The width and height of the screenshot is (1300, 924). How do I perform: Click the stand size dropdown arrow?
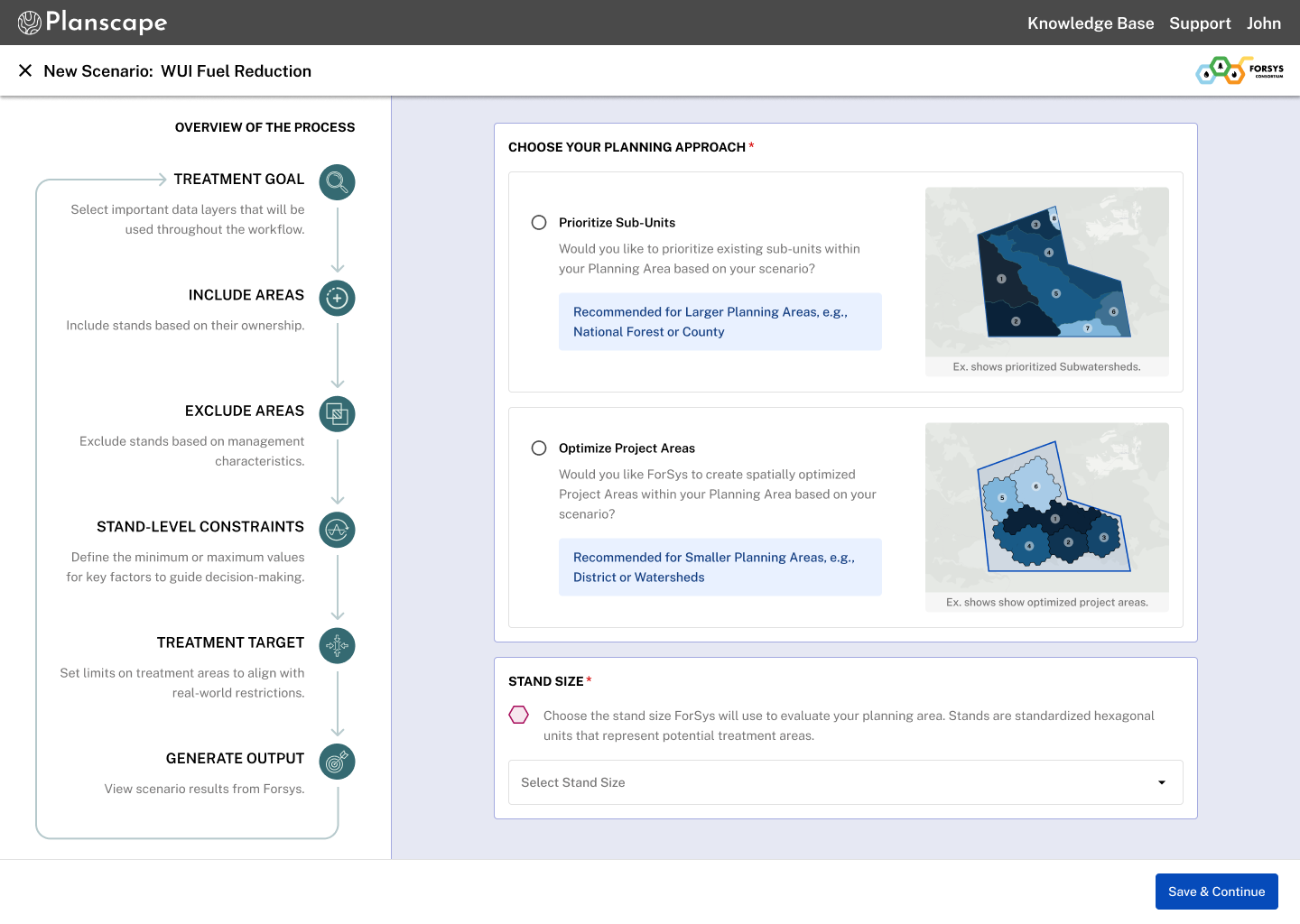[1162, 782]
